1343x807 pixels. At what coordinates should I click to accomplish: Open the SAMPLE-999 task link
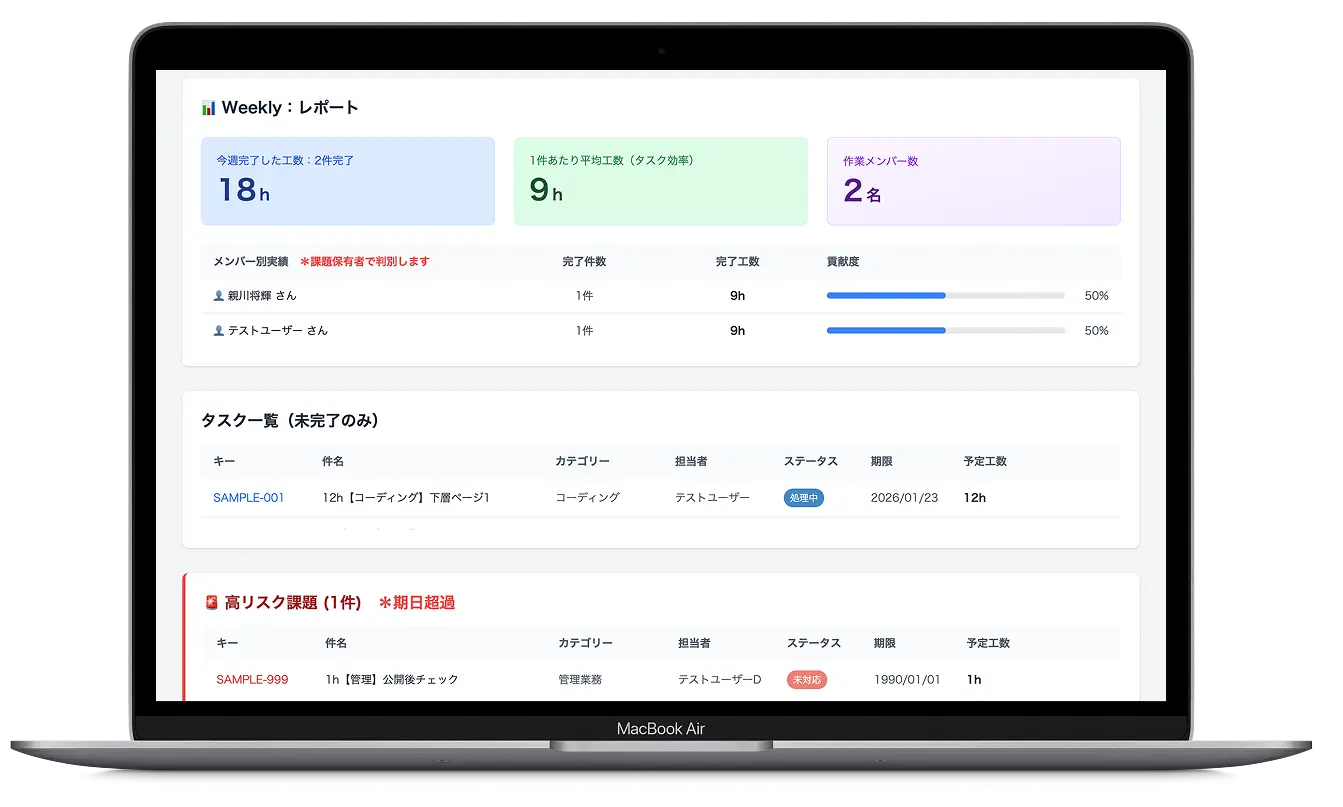(252, 680)
